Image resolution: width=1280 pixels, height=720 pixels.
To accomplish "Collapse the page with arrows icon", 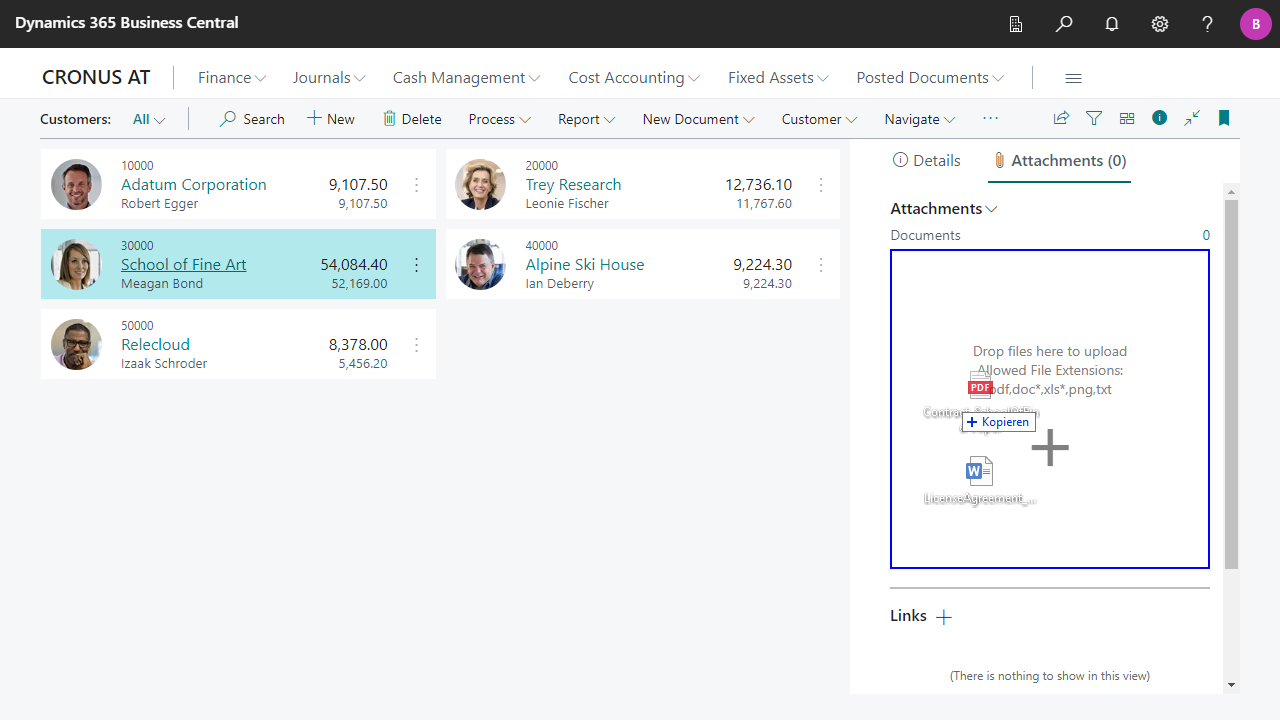I will click(x=1192, y=118).
